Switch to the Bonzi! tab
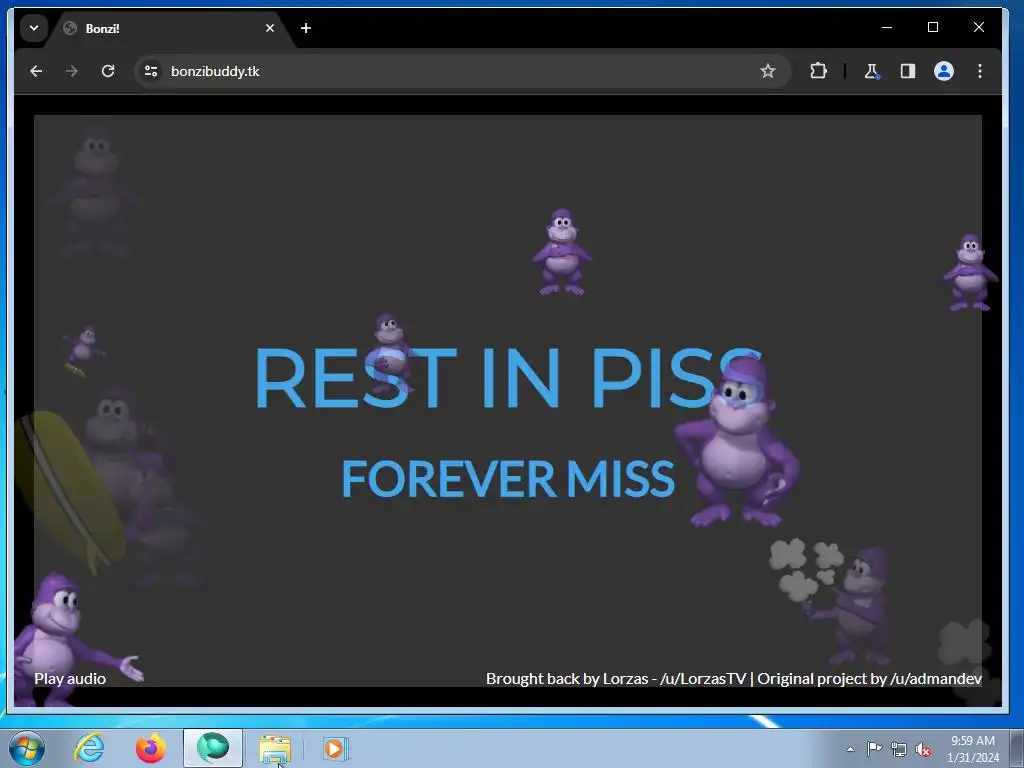Viewport: 1024px width, 768px height. (x=170, y=28)
